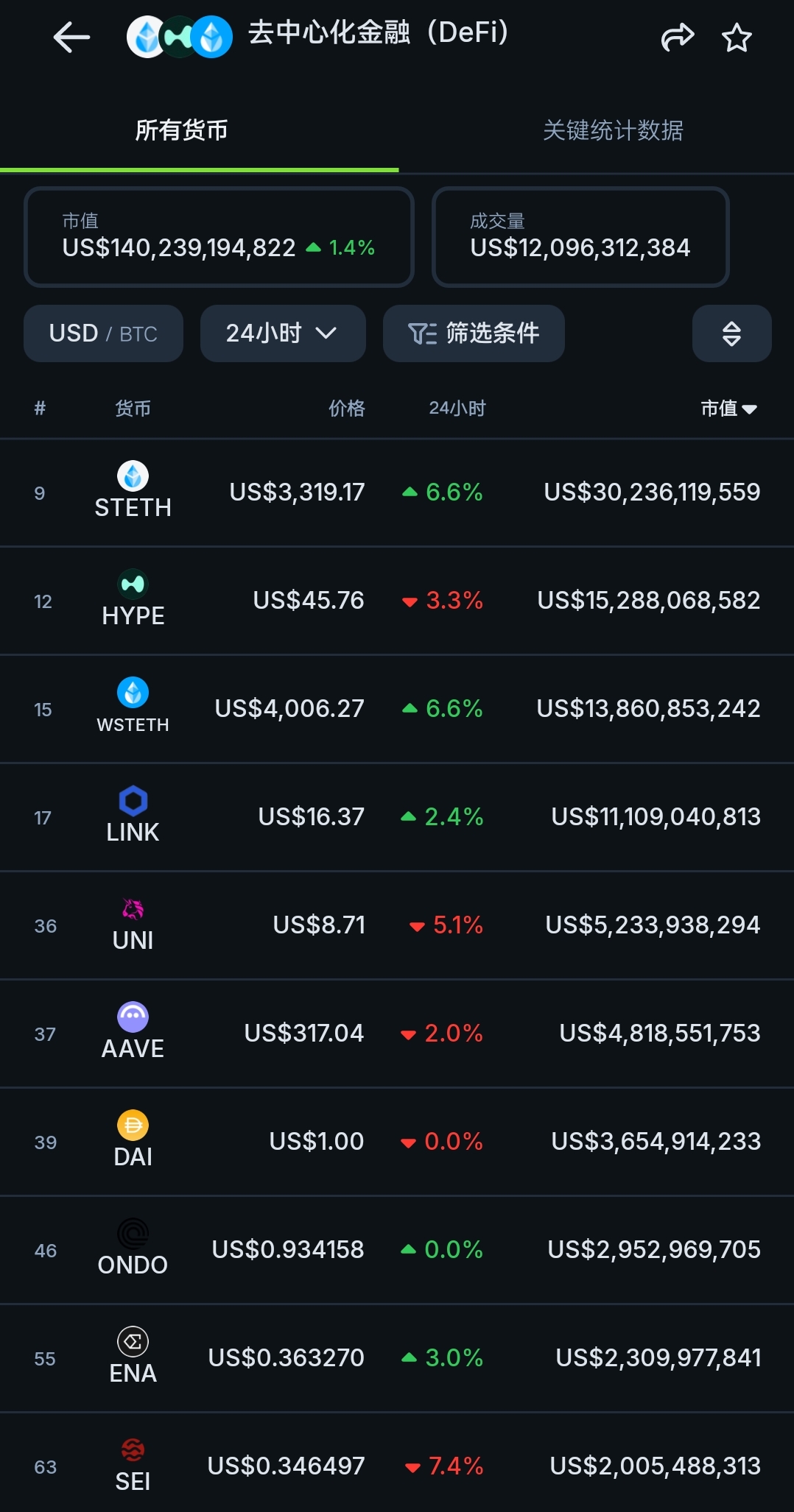The image size is (794, 1512).
Task: Tap the LINK hexagon logo
Action: (x=133, y=801)
